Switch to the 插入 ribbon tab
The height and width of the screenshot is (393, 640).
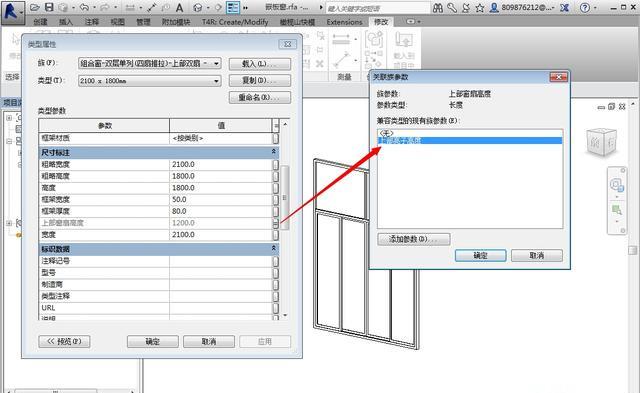(65, 22)
